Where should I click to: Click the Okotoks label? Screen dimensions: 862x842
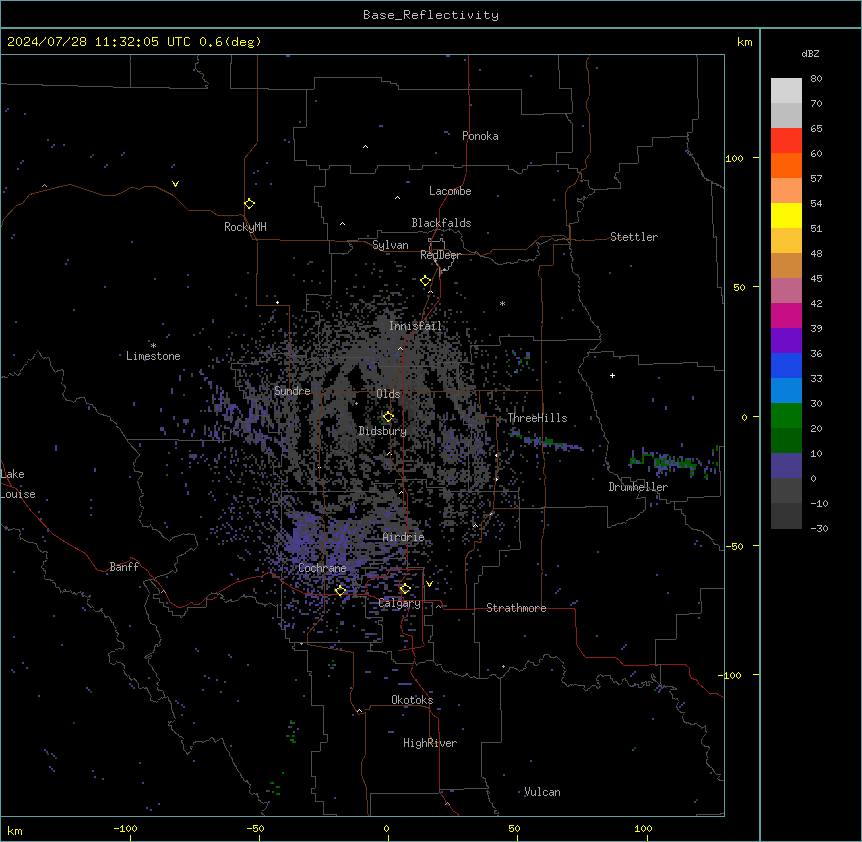[x=412, y=700]
